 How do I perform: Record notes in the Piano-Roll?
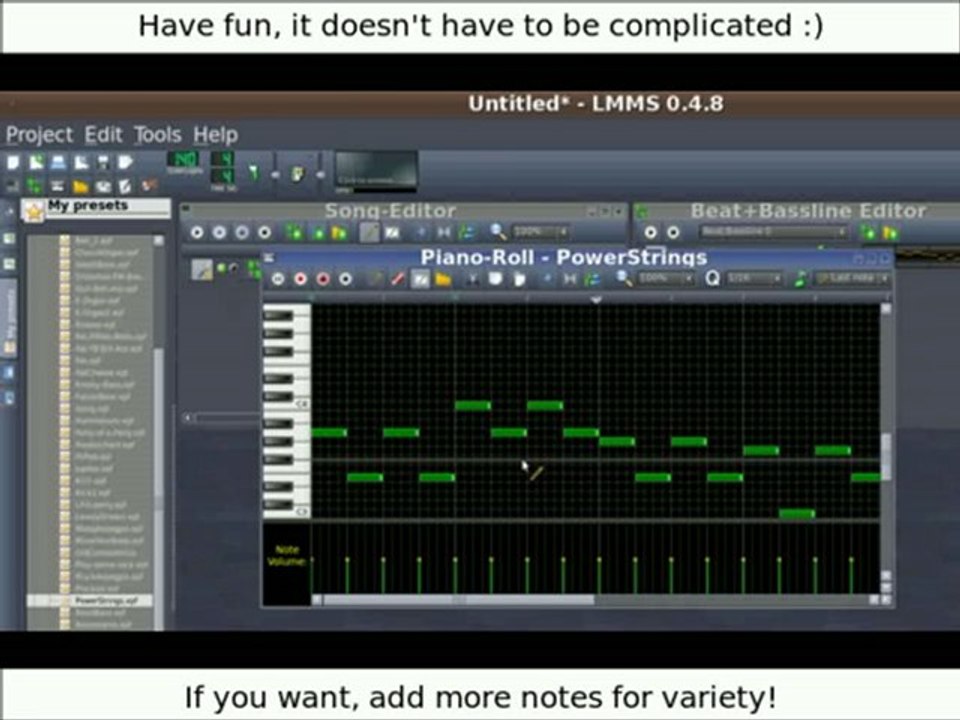(301, 279)
